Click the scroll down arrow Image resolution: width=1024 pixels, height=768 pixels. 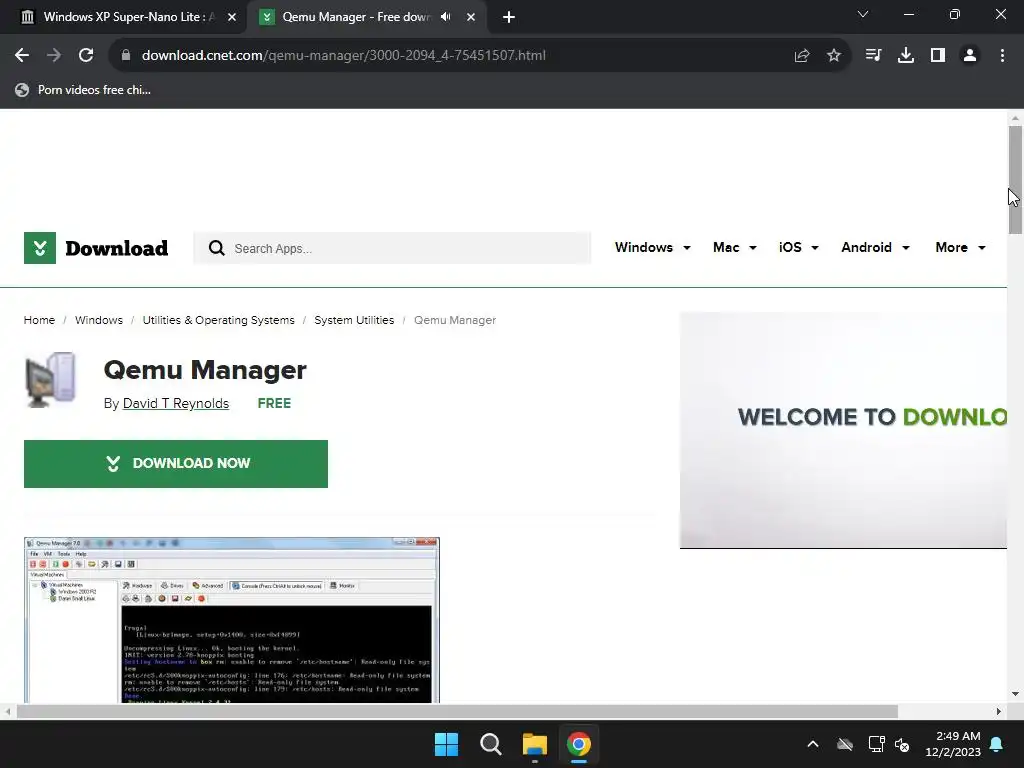(1015, 694)
